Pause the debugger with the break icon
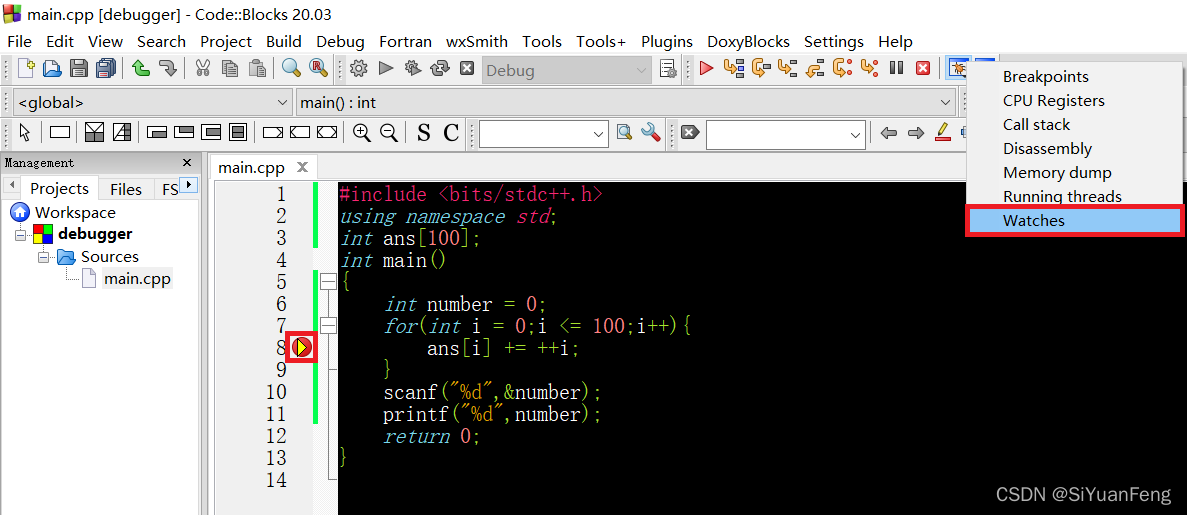 (x=896, y=69)
